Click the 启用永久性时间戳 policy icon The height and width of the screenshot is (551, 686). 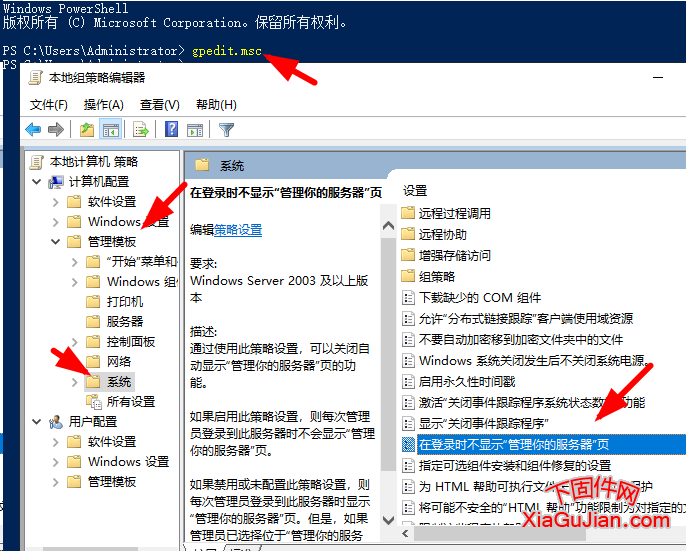coord(408,382)
